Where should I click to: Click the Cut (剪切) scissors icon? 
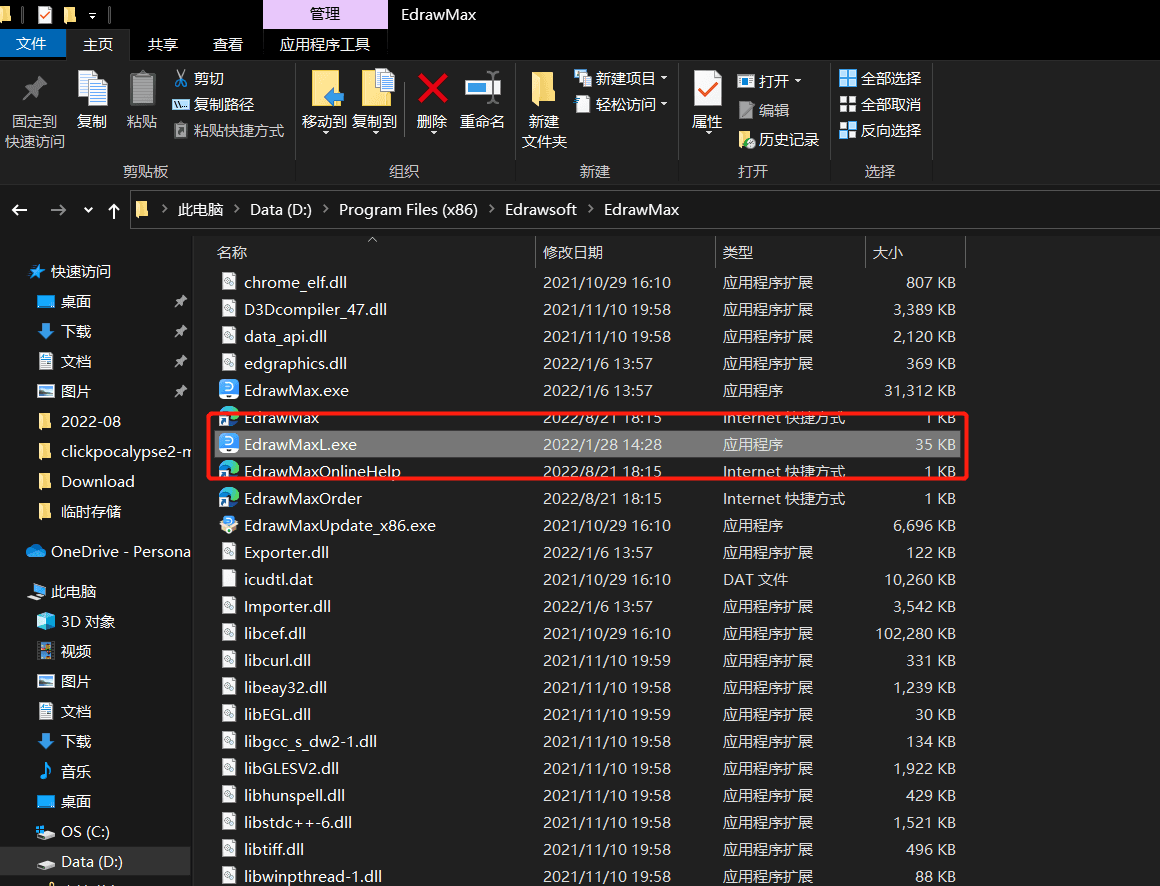click(x=181, y=78)
